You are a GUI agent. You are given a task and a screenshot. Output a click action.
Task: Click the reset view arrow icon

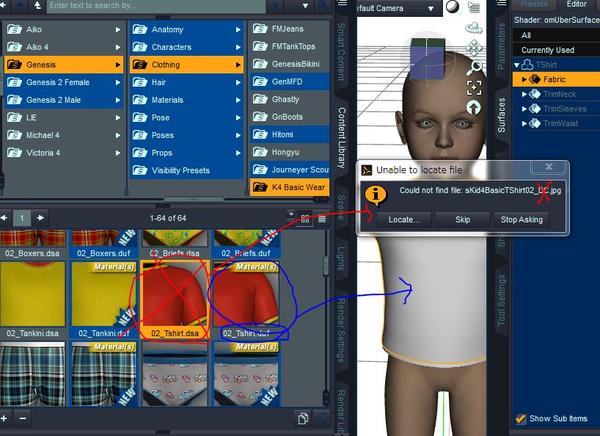click(474, 108)
